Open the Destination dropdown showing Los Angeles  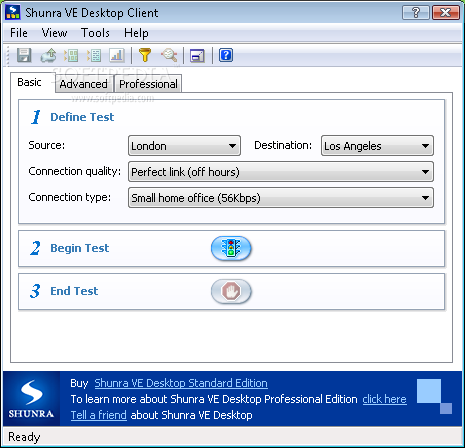377,146
